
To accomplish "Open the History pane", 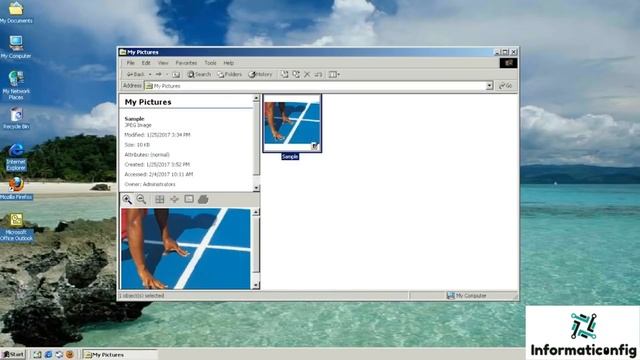I will pyautogui.click(x=260, y=74).
